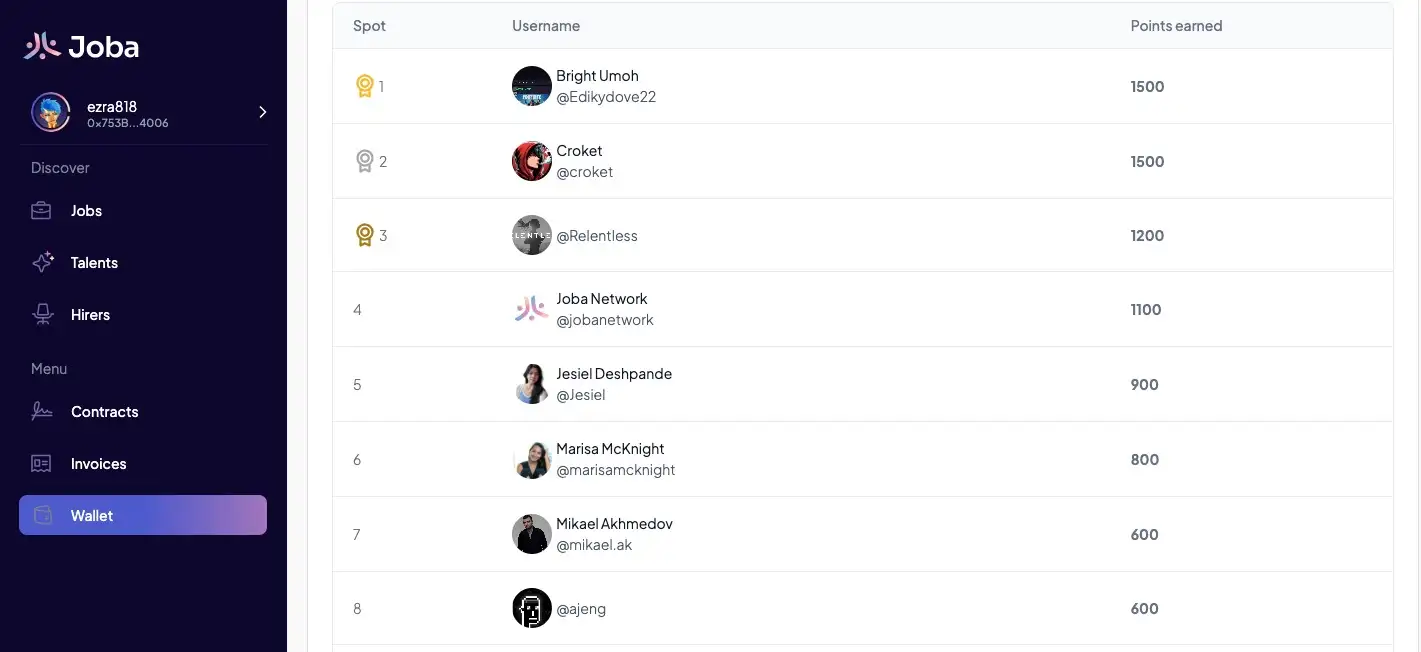The width and height of the screenshot is (1421, 652).
Task: Open Bright Umoh's profile link
Action: (x=597, y=76)
